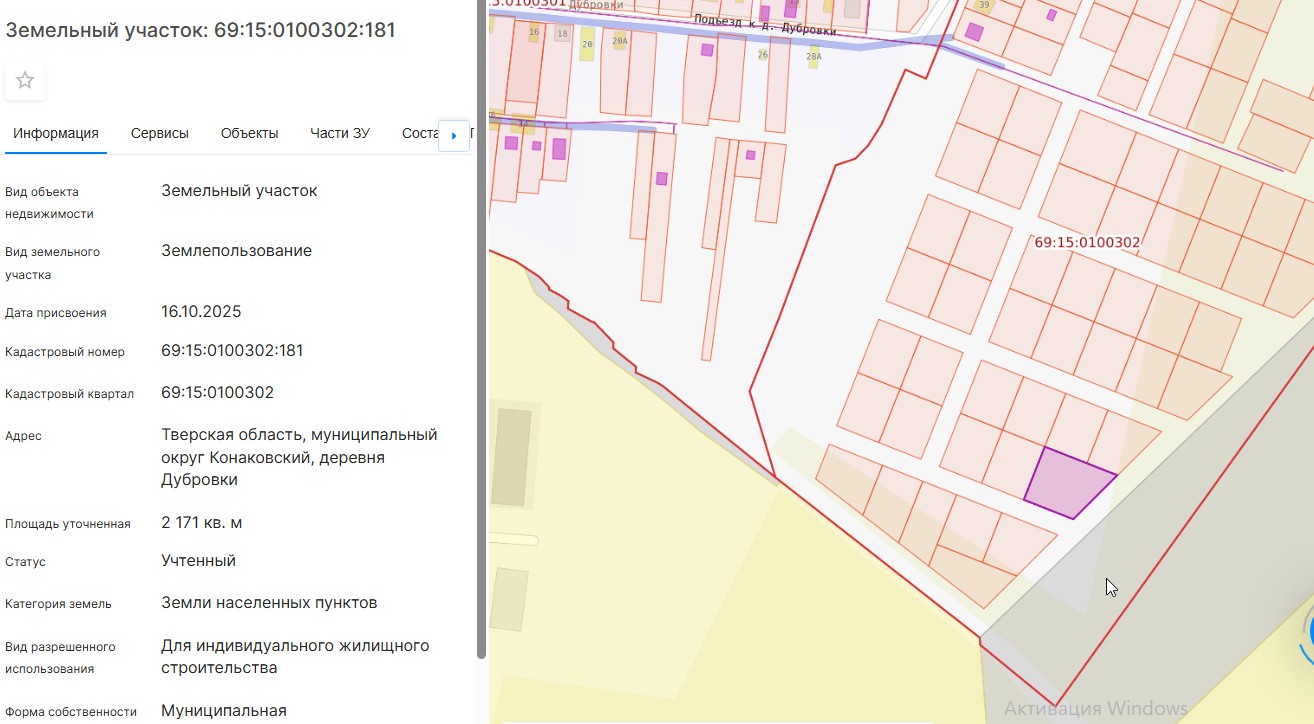Click the Площадь уточненная field label
Screen dimensions: 1314x724
[67, 524]
